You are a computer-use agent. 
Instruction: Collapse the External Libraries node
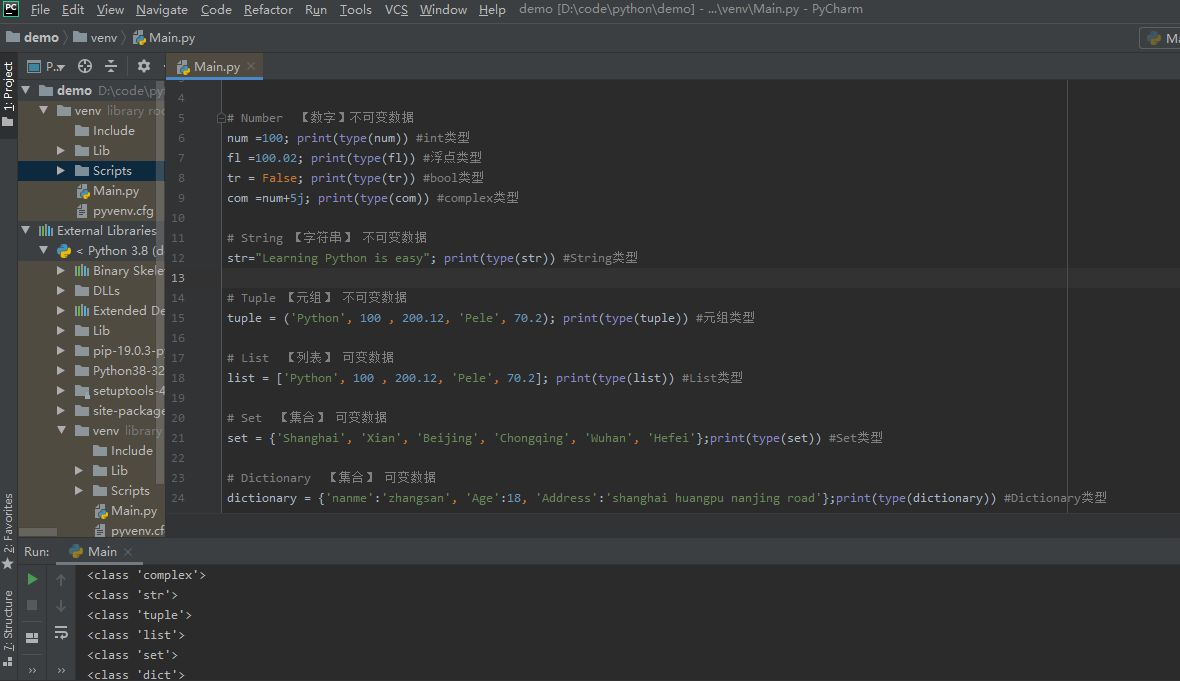tap(24, 230)
